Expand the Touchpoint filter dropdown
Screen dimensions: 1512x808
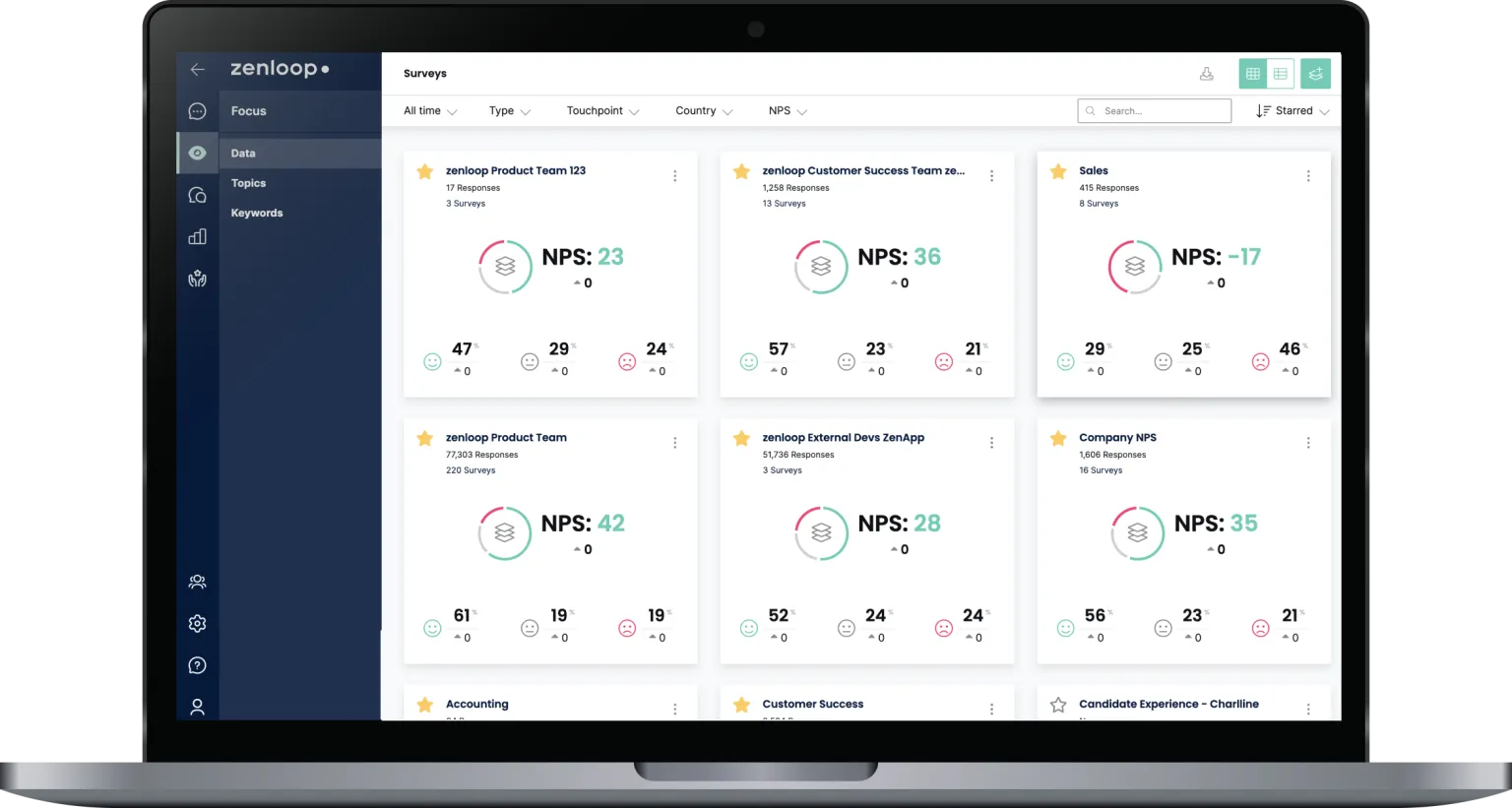coord(602,111)
